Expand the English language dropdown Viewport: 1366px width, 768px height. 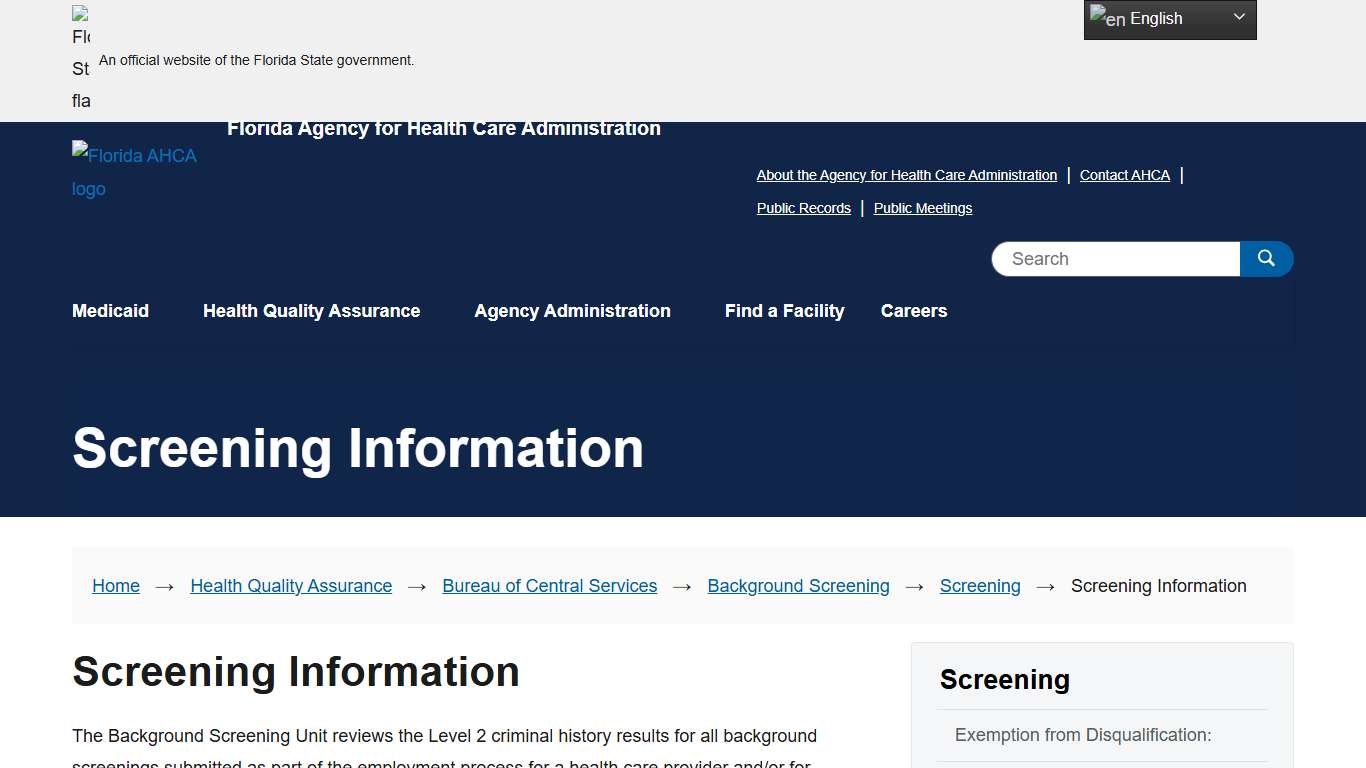click(x=1238, y=18)
